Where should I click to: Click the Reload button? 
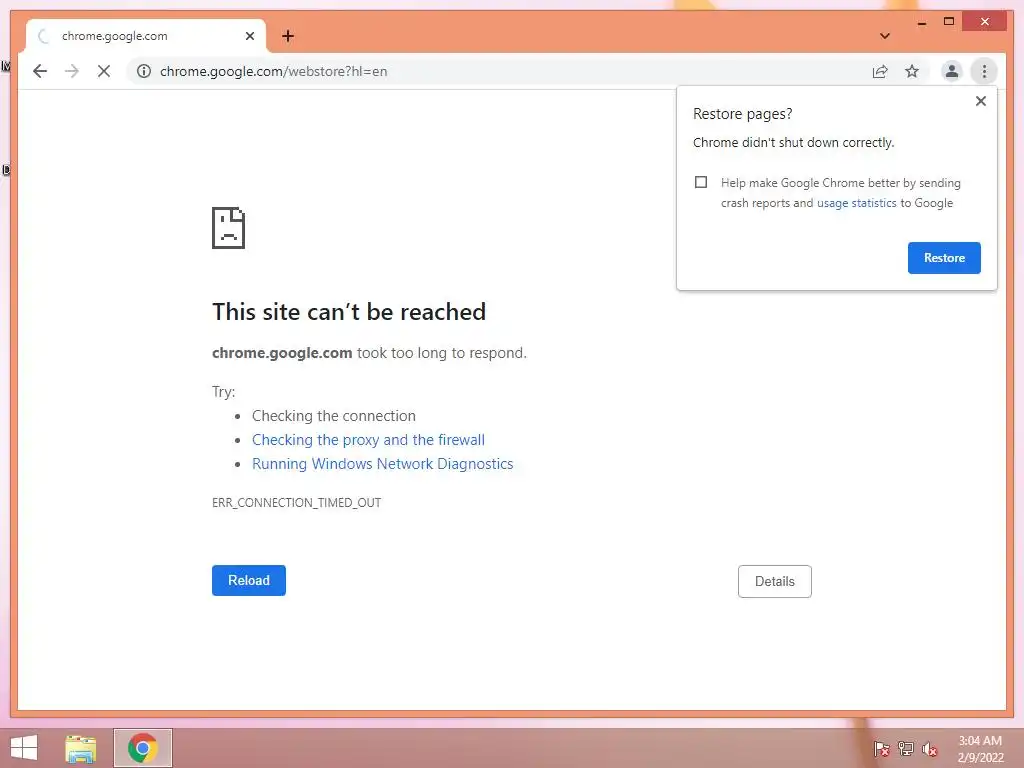coord(249,581)
